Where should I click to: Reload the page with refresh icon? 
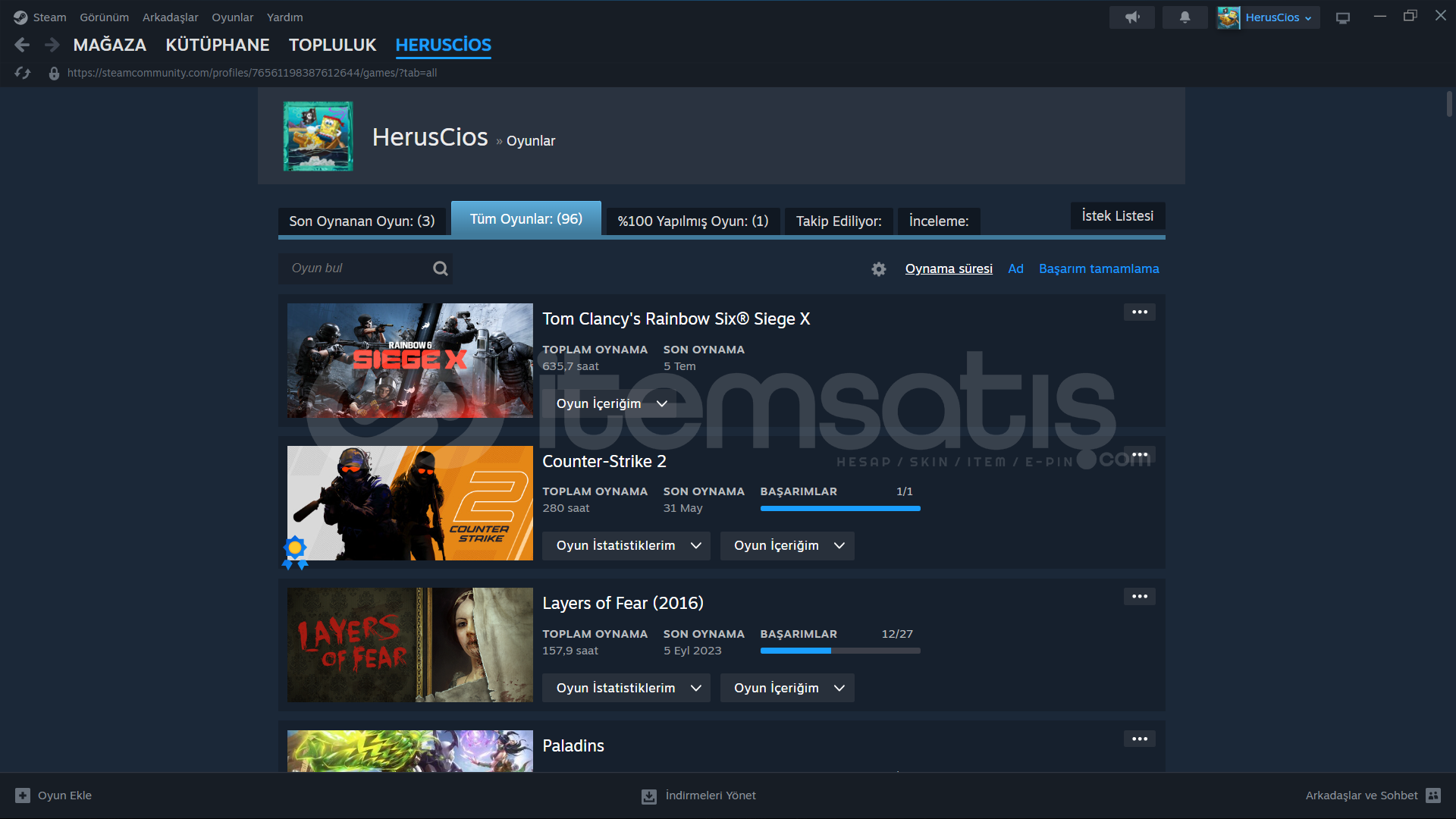click(23, 73)
